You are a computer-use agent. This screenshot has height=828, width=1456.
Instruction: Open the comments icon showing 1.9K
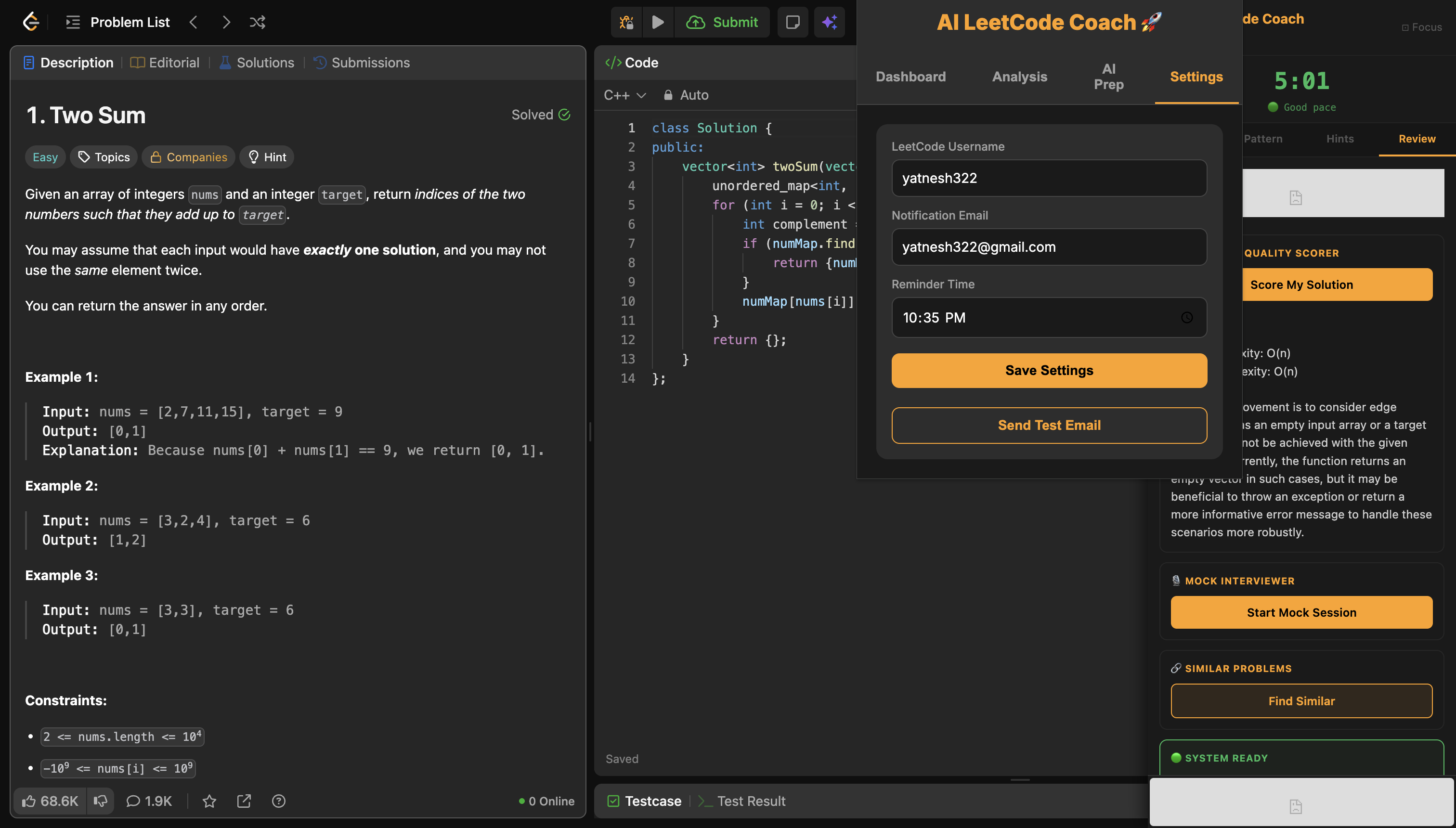tap(149, 801)
